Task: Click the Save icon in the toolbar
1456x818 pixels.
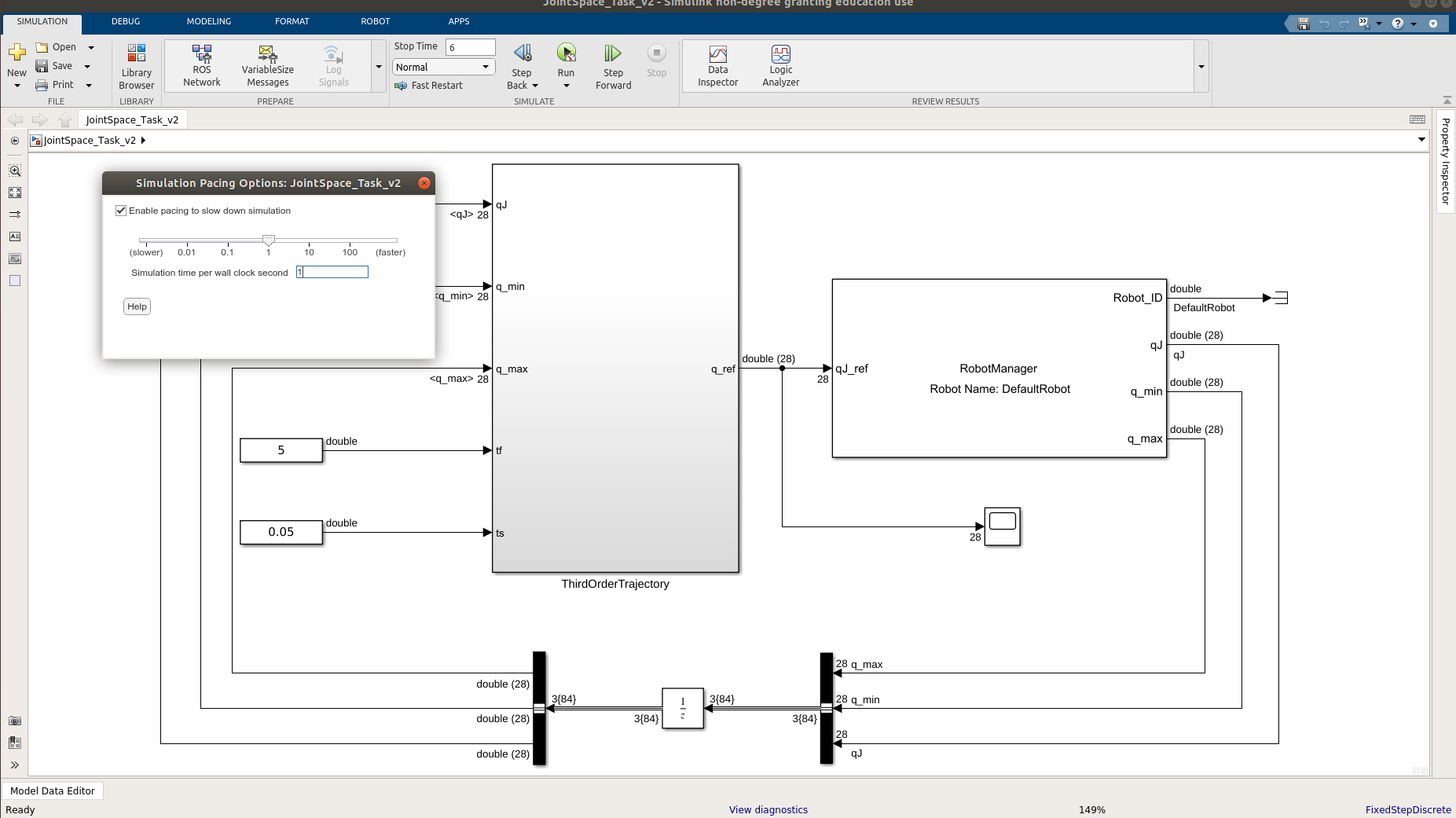Action: point(42,66)
